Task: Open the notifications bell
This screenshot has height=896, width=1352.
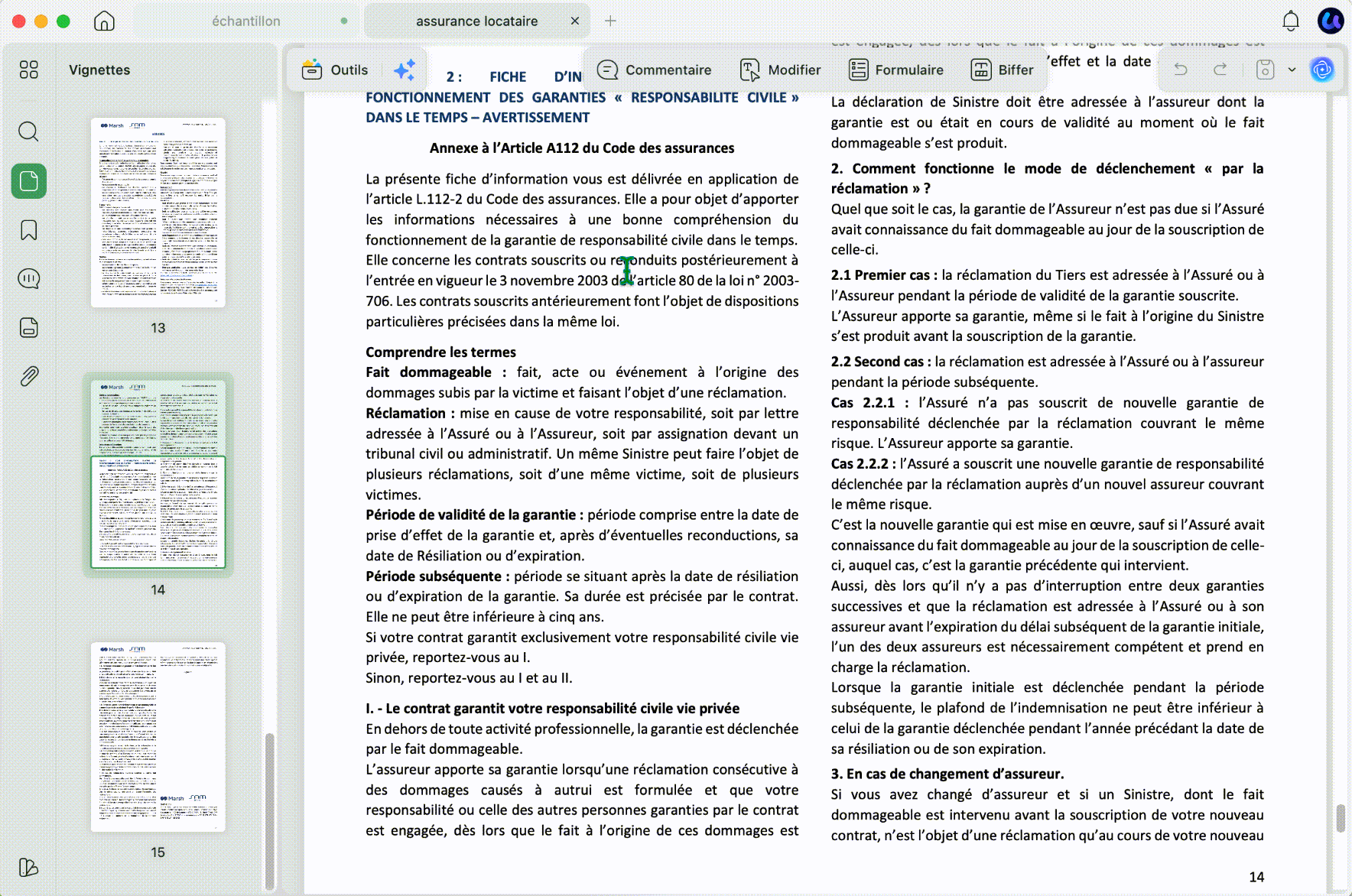Action: (1291, 21)
